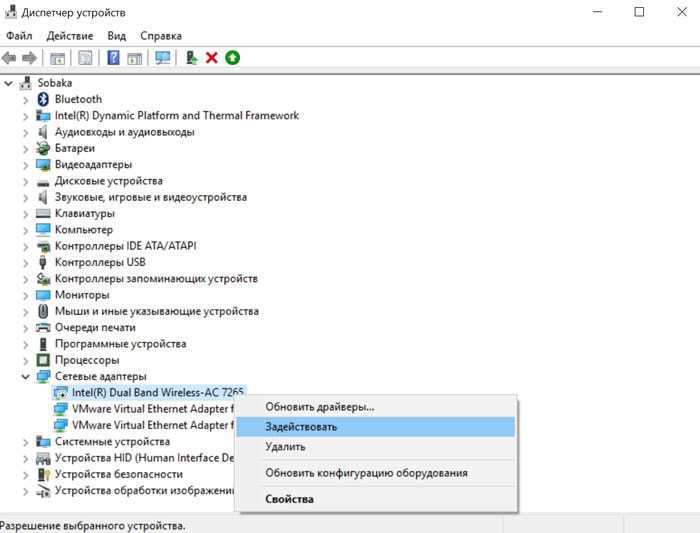Image resolution: width=700 pixels, height=533 pixels.
Task: Open the Файл menu
Action: point(19,36)
